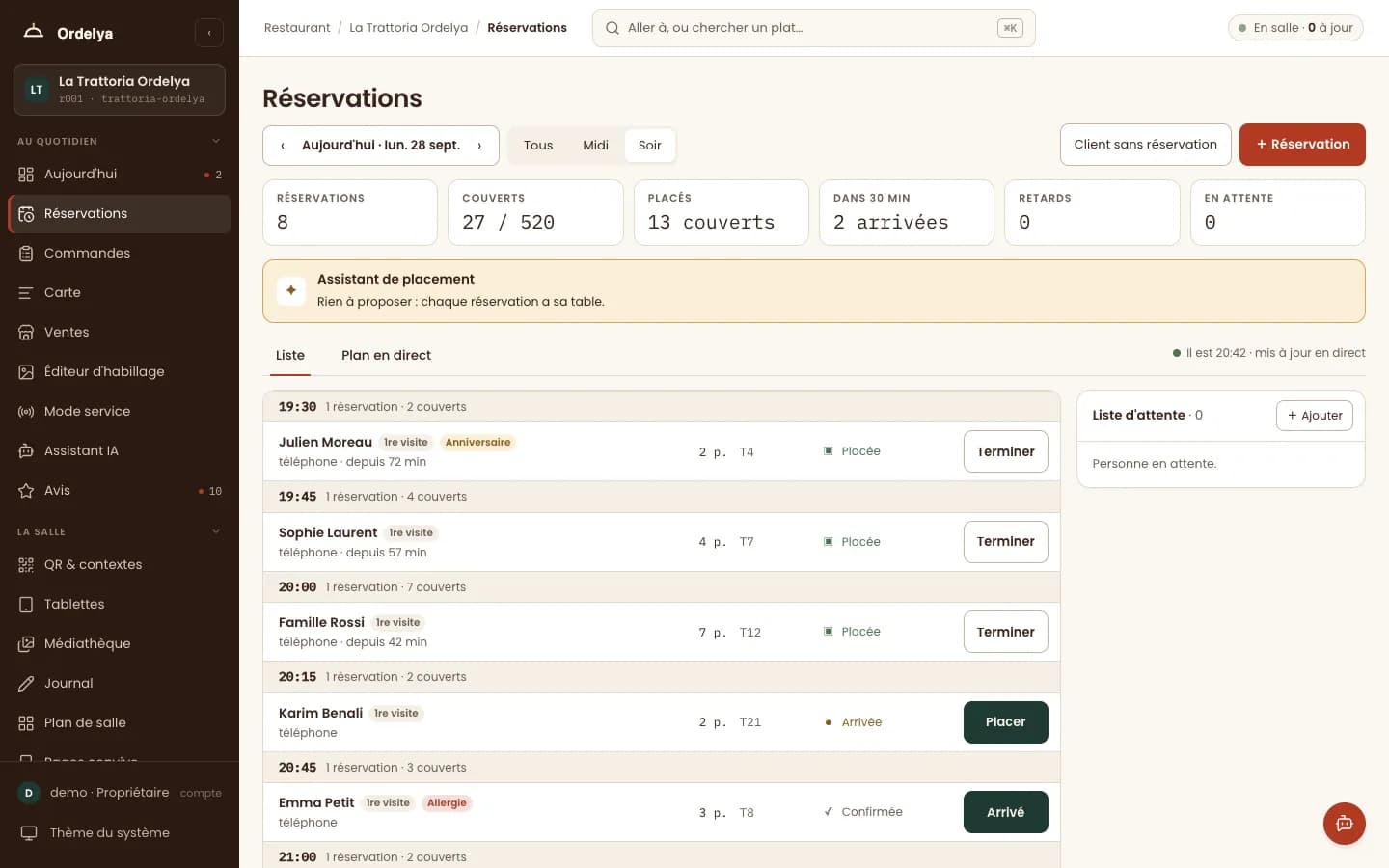Terminer Julien Moreau's reservation

(x=1006, y=451)
